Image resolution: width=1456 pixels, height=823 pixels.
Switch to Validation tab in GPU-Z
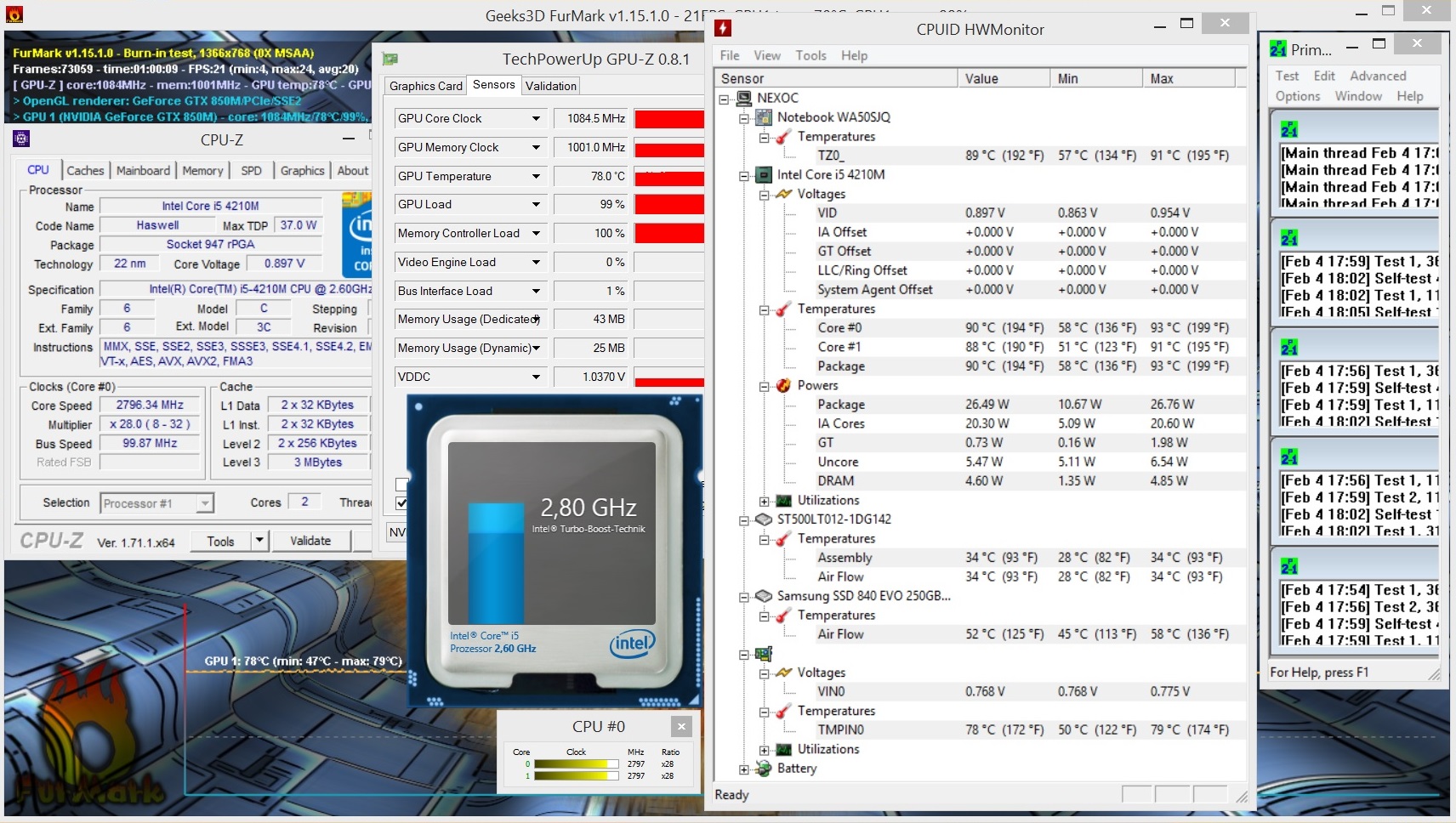click(551, 86)
